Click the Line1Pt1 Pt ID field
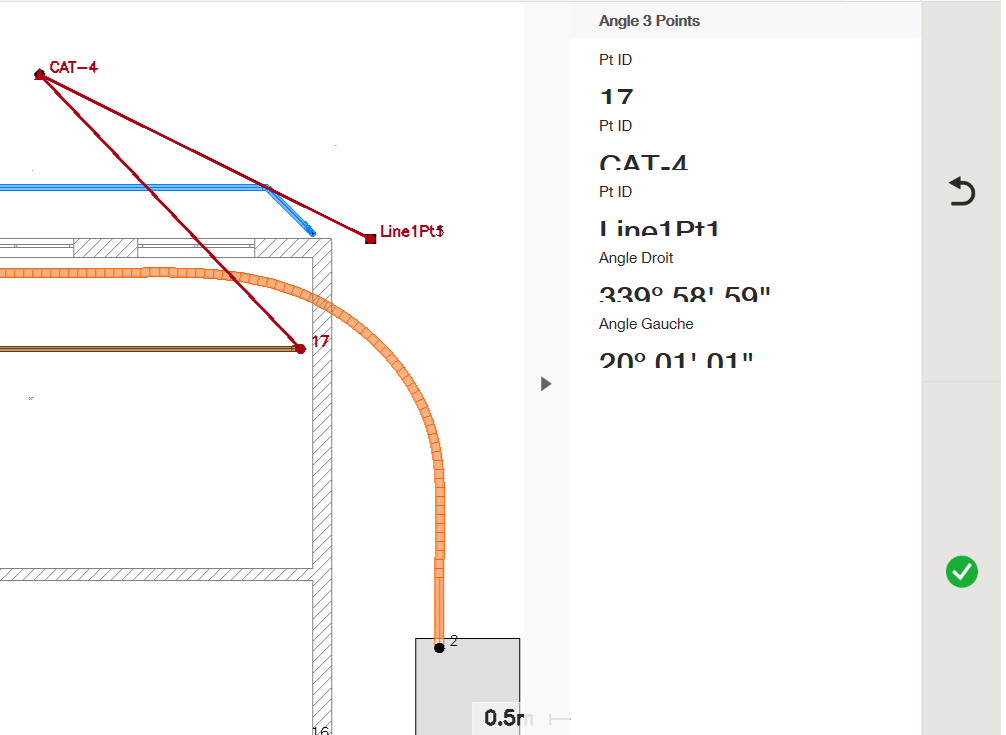The image size is (1006, 735). (660, 229)
